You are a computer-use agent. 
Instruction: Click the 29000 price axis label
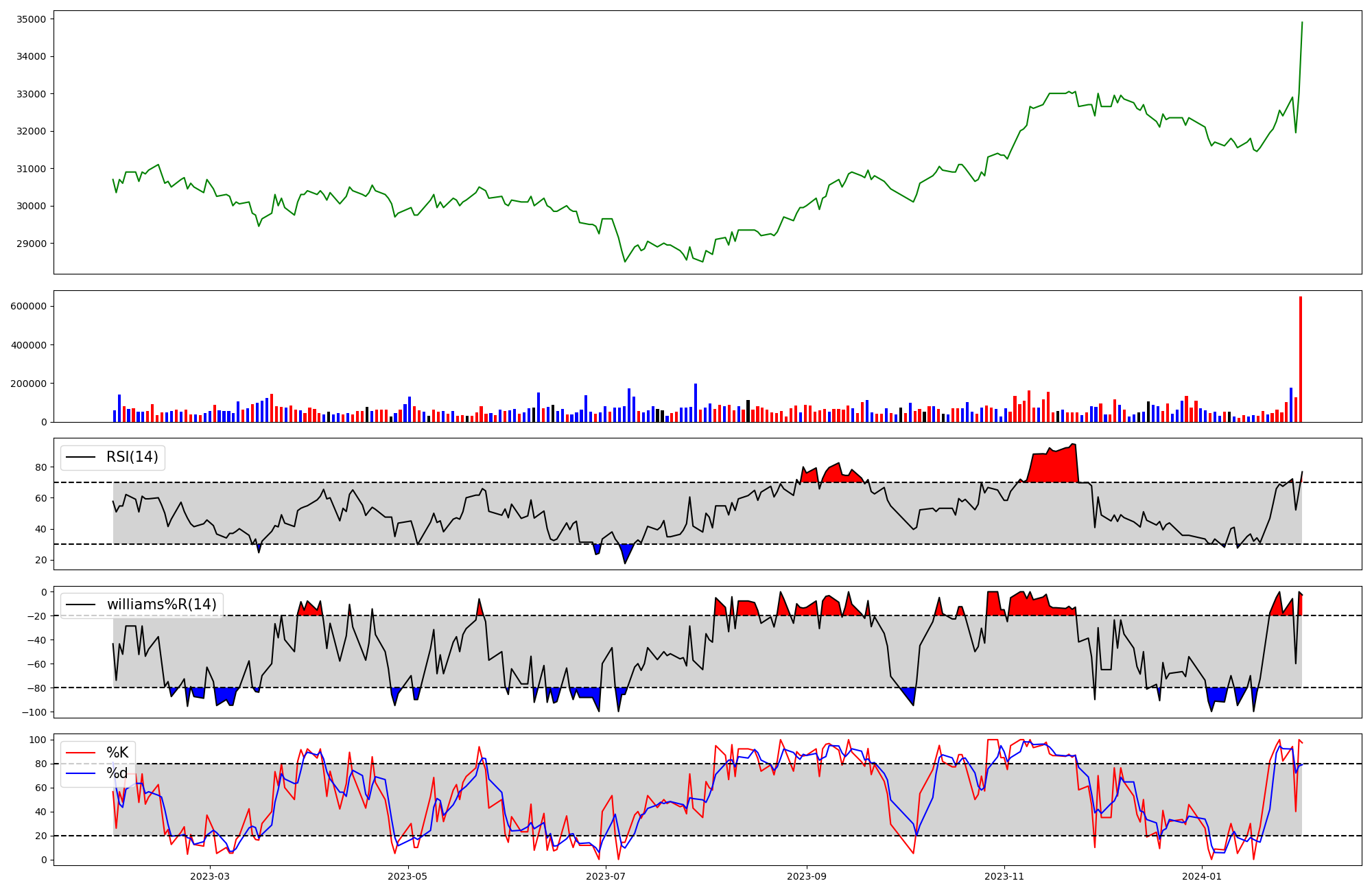pyautogui.click(x=31, y=244)
